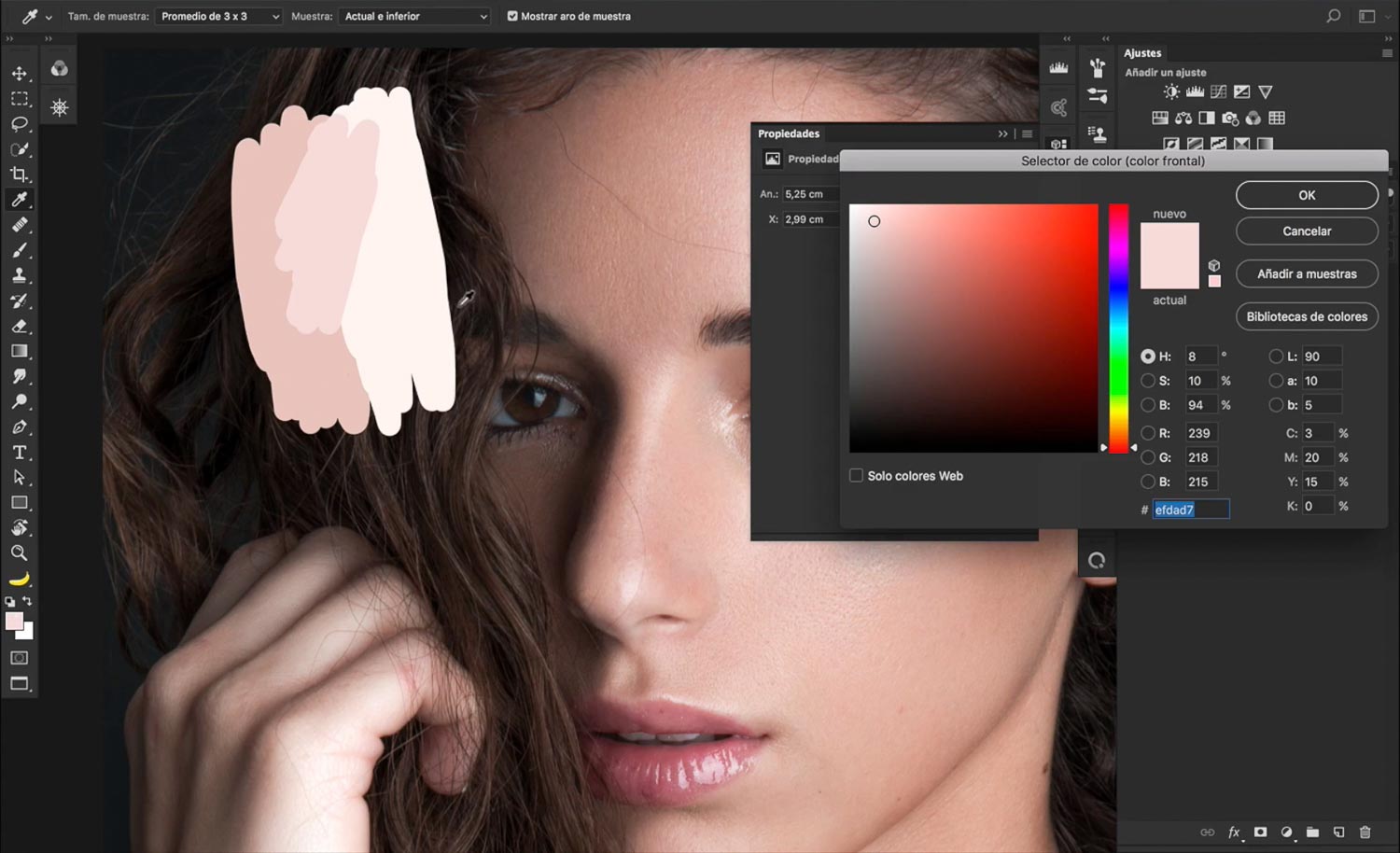1400x853 pixels.
Task: Add layer style fx button
Action: point(1234,832)
